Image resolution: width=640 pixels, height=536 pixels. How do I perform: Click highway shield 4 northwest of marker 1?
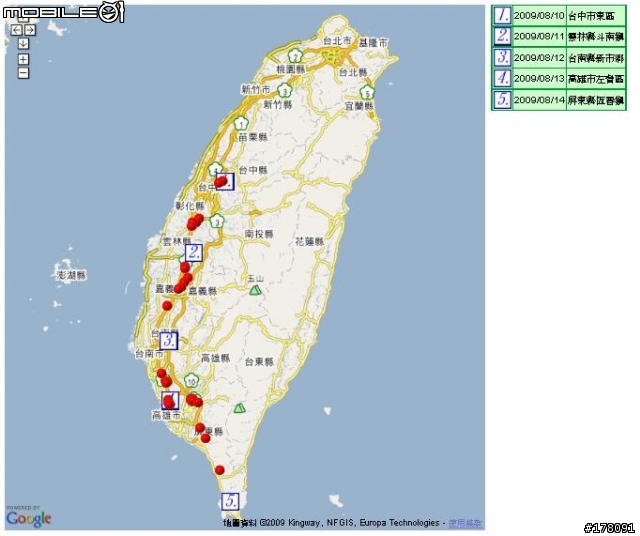pos(216,169)
